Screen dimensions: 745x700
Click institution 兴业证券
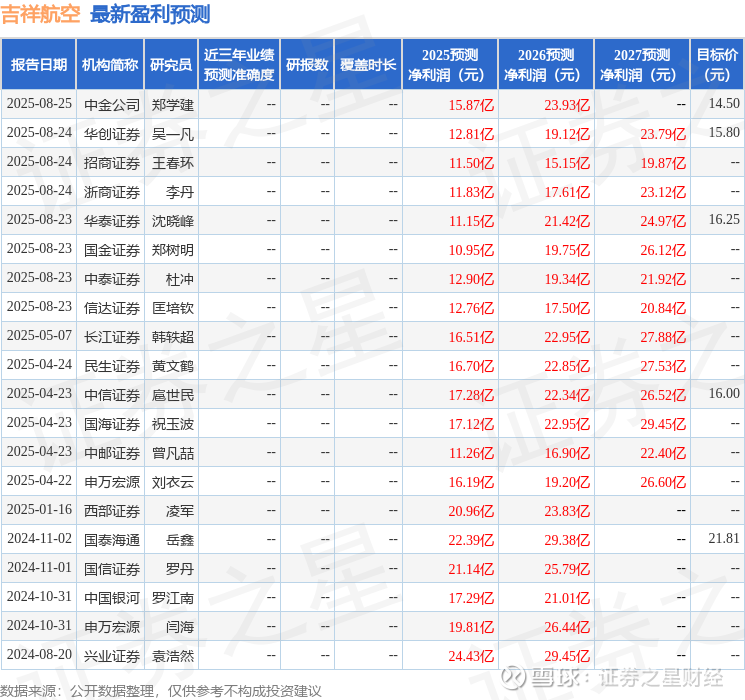112,655
